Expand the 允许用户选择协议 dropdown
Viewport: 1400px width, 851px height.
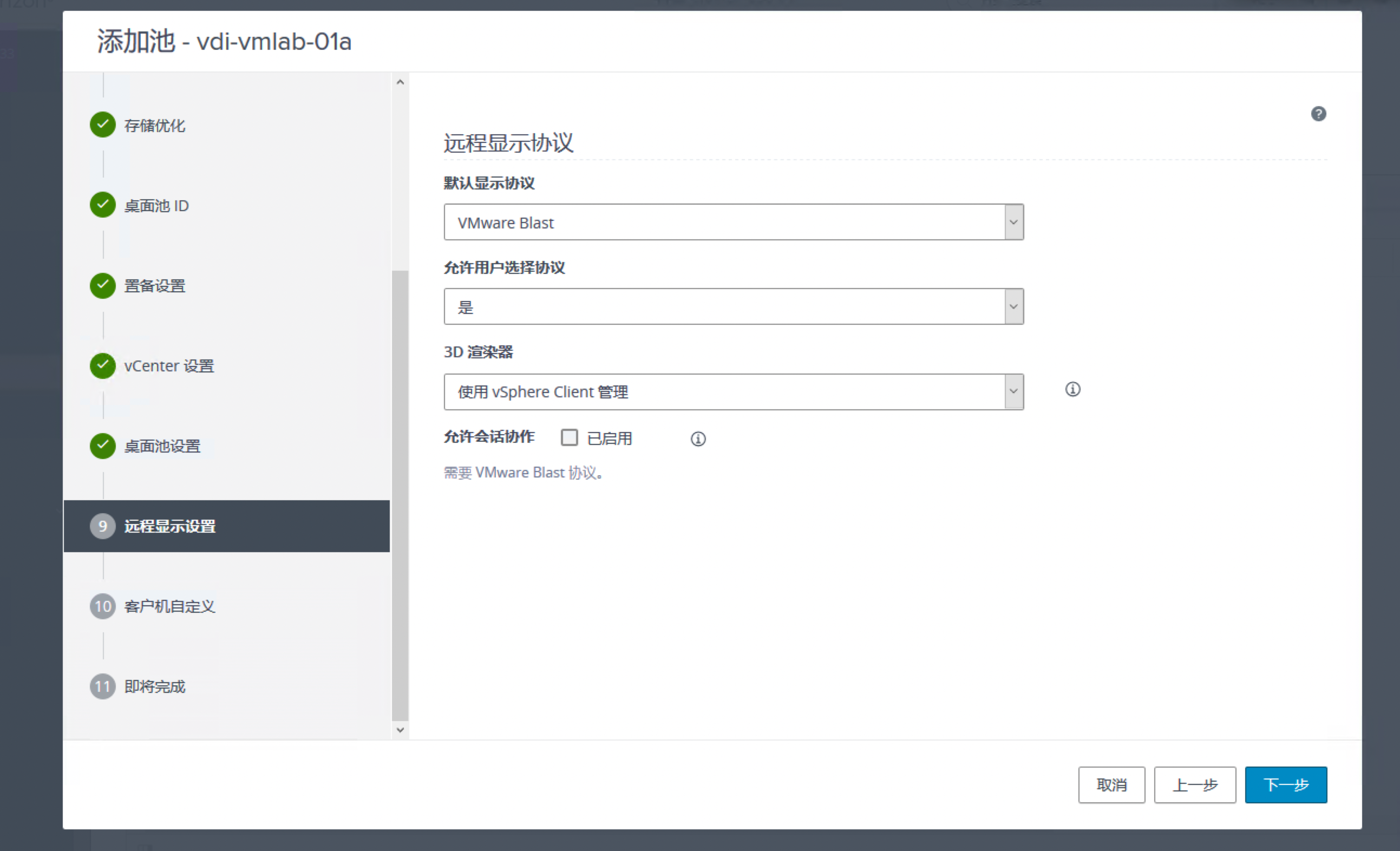point(733,307)
